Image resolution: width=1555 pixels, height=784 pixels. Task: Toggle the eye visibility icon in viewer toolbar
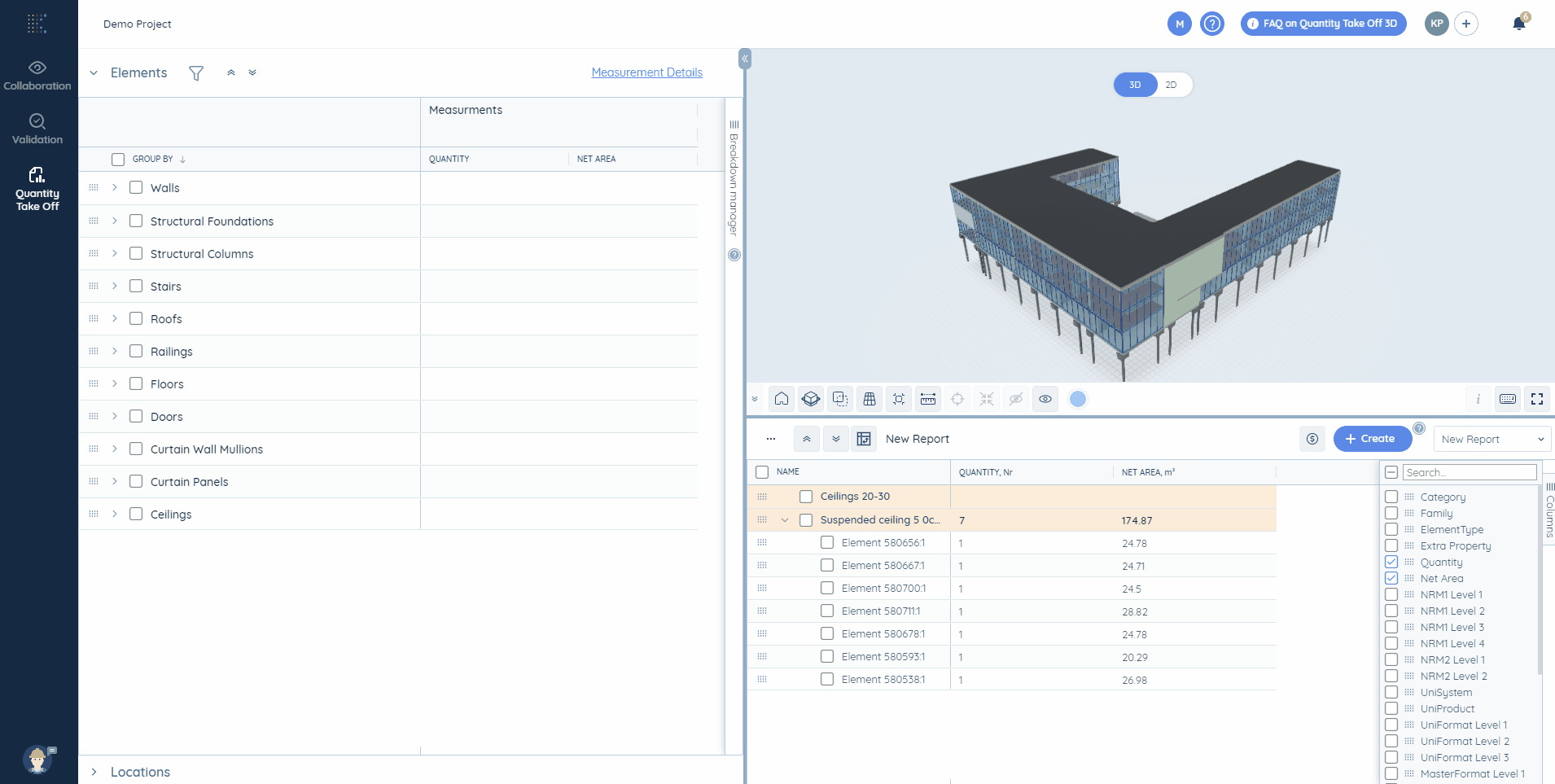1045,399
